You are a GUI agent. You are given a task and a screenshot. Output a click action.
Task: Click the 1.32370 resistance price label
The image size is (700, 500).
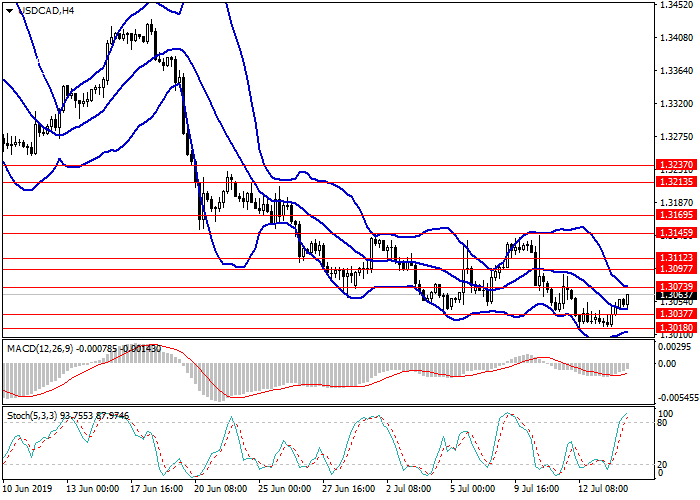coord(675,165)
